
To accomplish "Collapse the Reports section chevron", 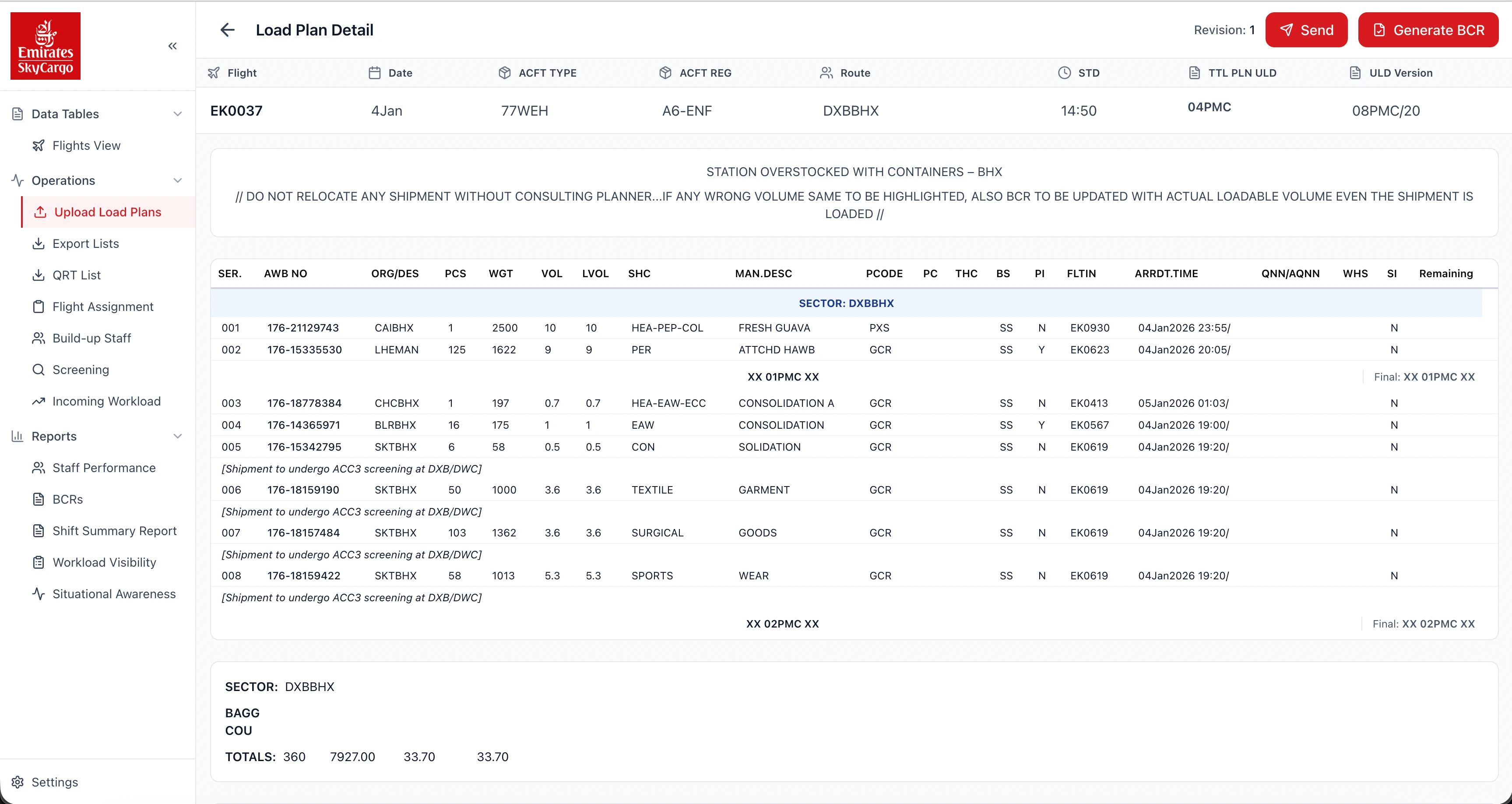I will click(x=178, y=436).
